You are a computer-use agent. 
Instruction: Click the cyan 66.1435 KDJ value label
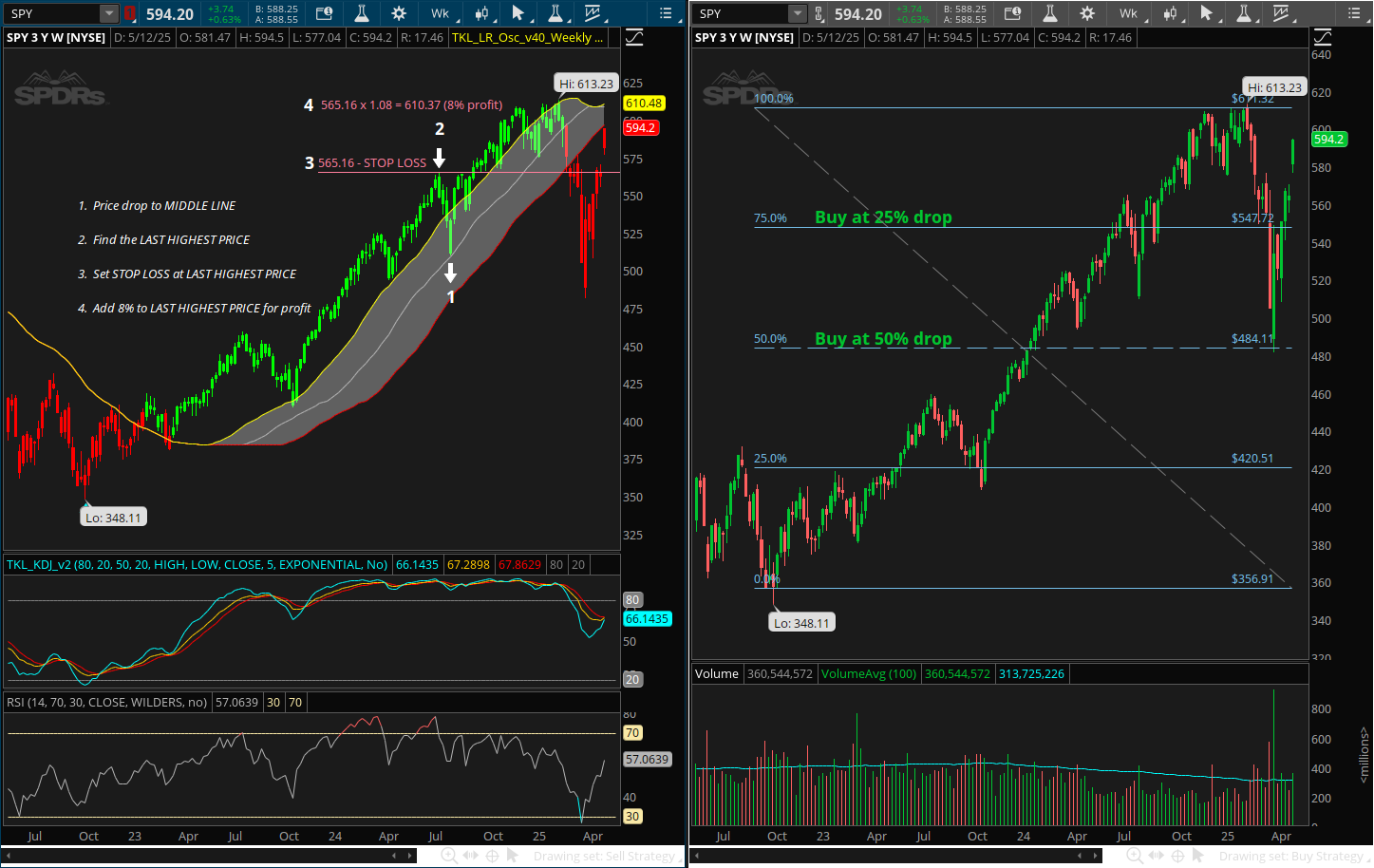coord(647,618)
